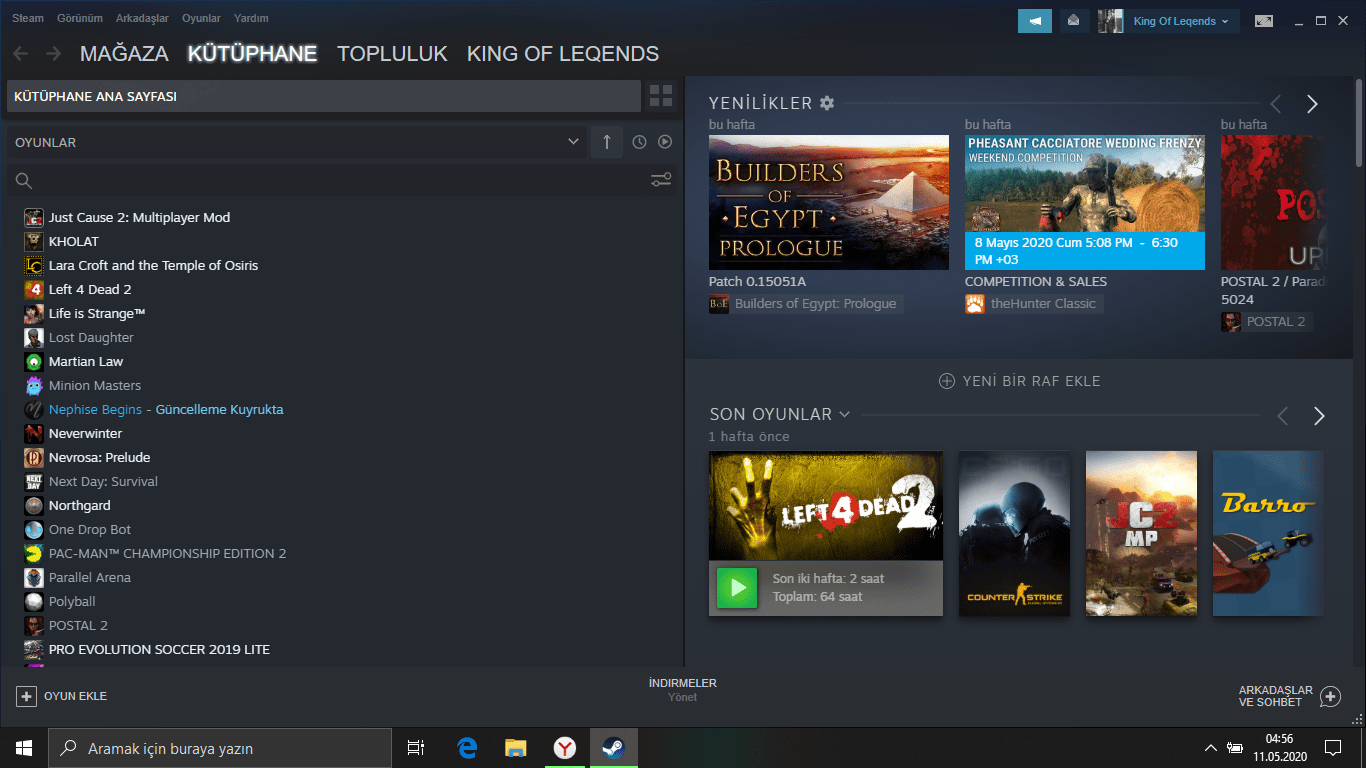Switch library to grid collections view
The width and height of the screenshot is (1366, 768).
(661, 96)
